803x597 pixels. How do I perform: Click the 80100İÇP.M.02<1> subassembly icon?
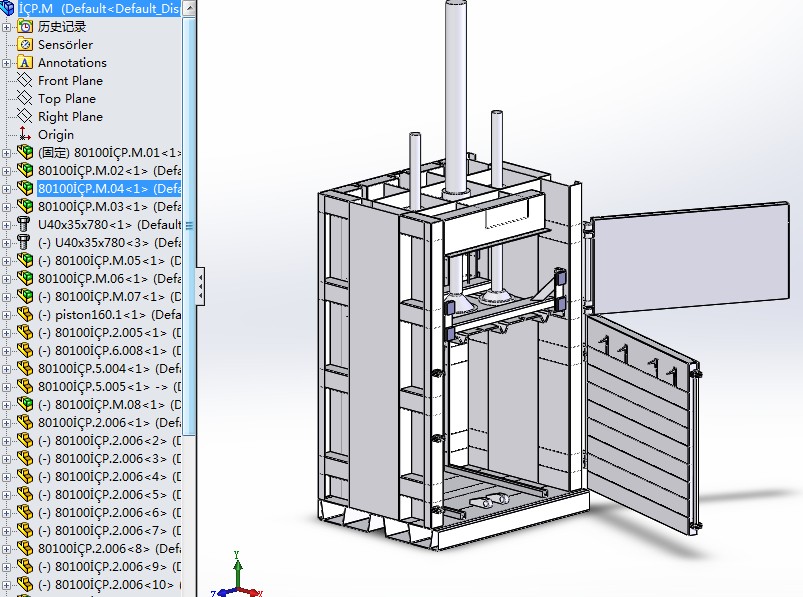click(25, 170)
